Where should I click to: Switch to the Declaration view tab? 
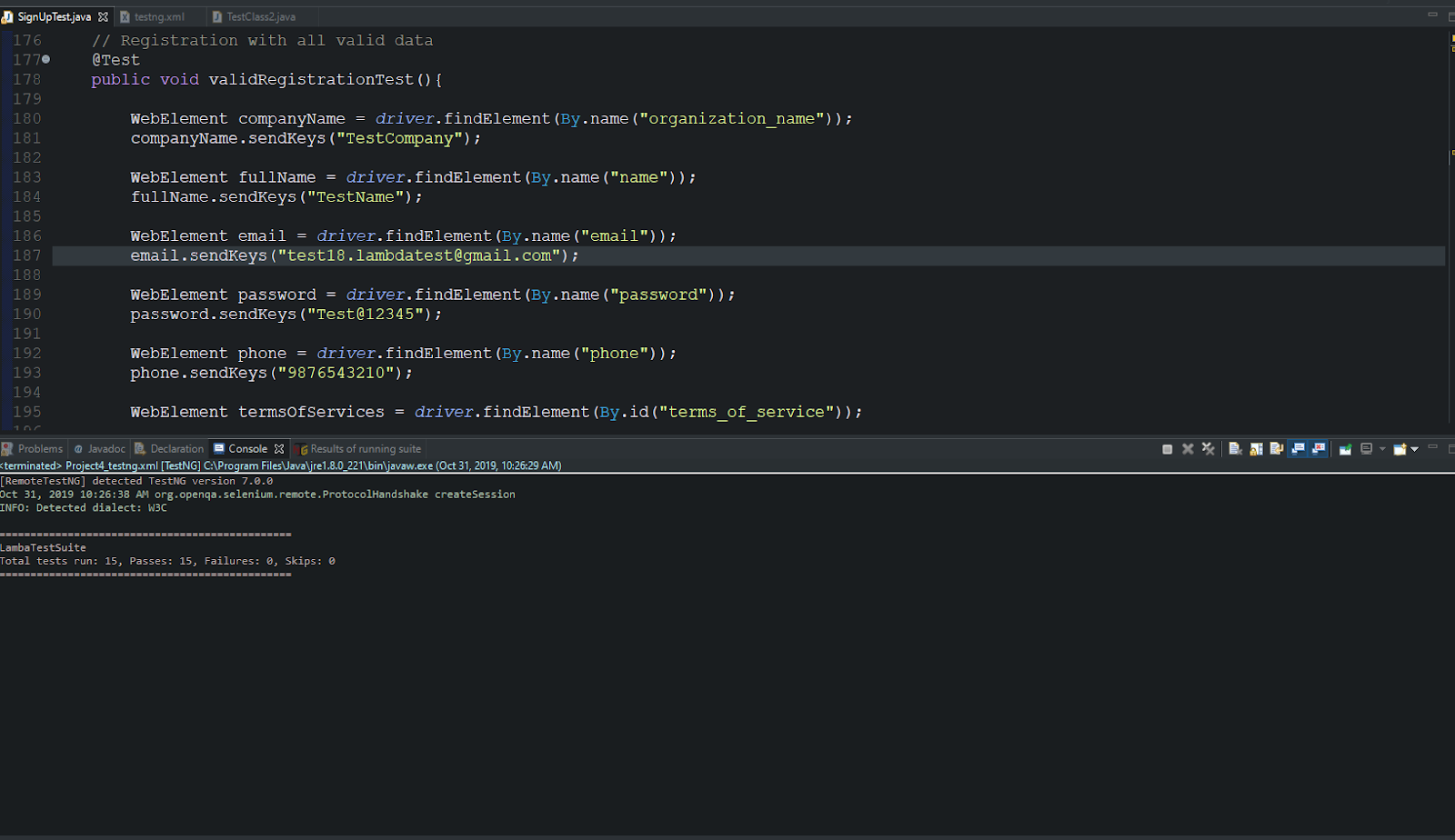(x=170, y=449)
